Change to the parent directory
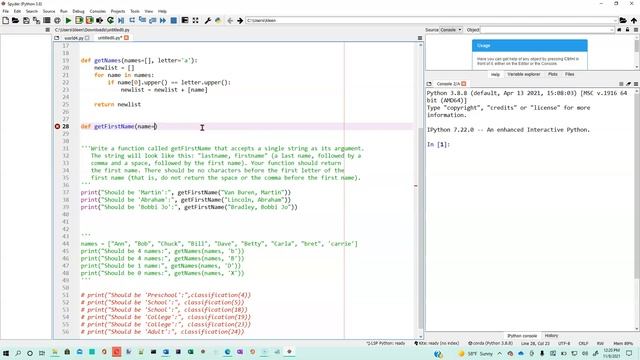The height and width of the screenshot is (360, 640). click(633, 20)
